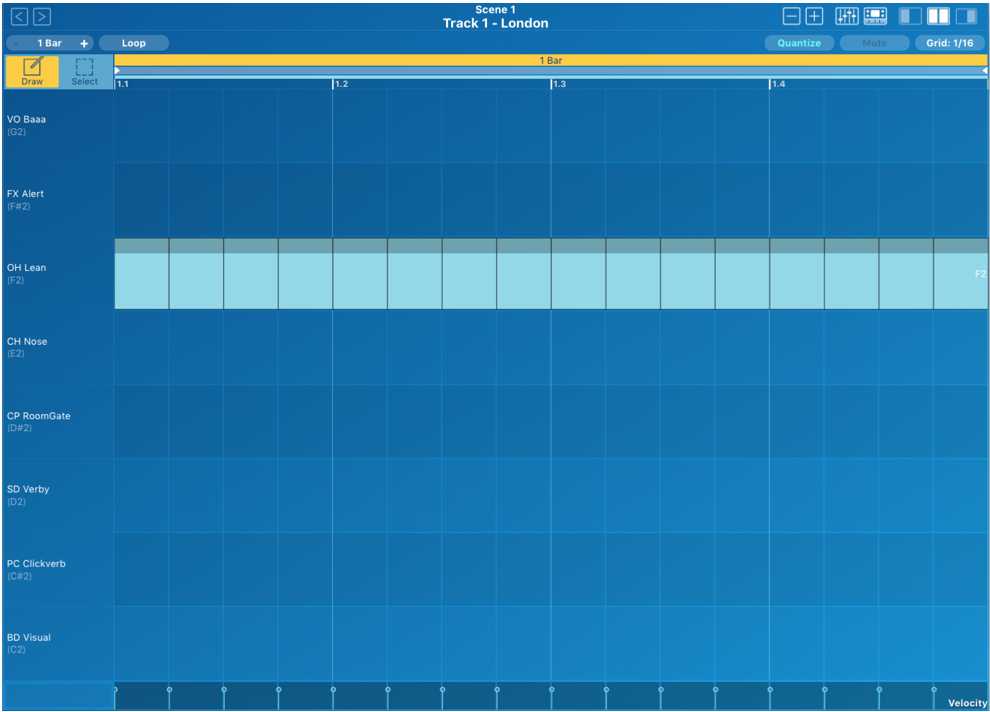990x712 pixels.
Task: Preview the PC Clickverb (C#2) lane
Action: coord(58,569)
